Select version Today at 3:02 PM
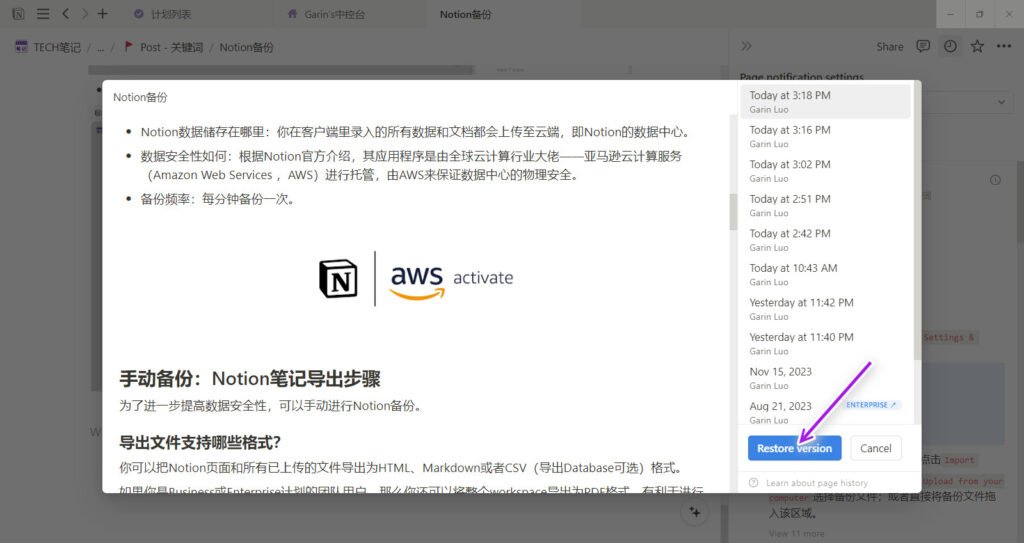Screen dimensions: 1024x543 point(825,171)
